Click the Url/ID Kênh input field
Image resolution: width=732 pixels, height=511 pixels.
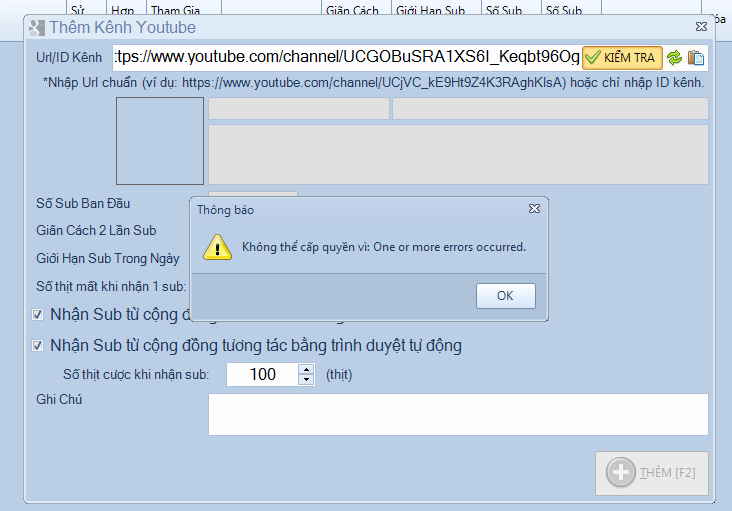(x=347, y=57)
